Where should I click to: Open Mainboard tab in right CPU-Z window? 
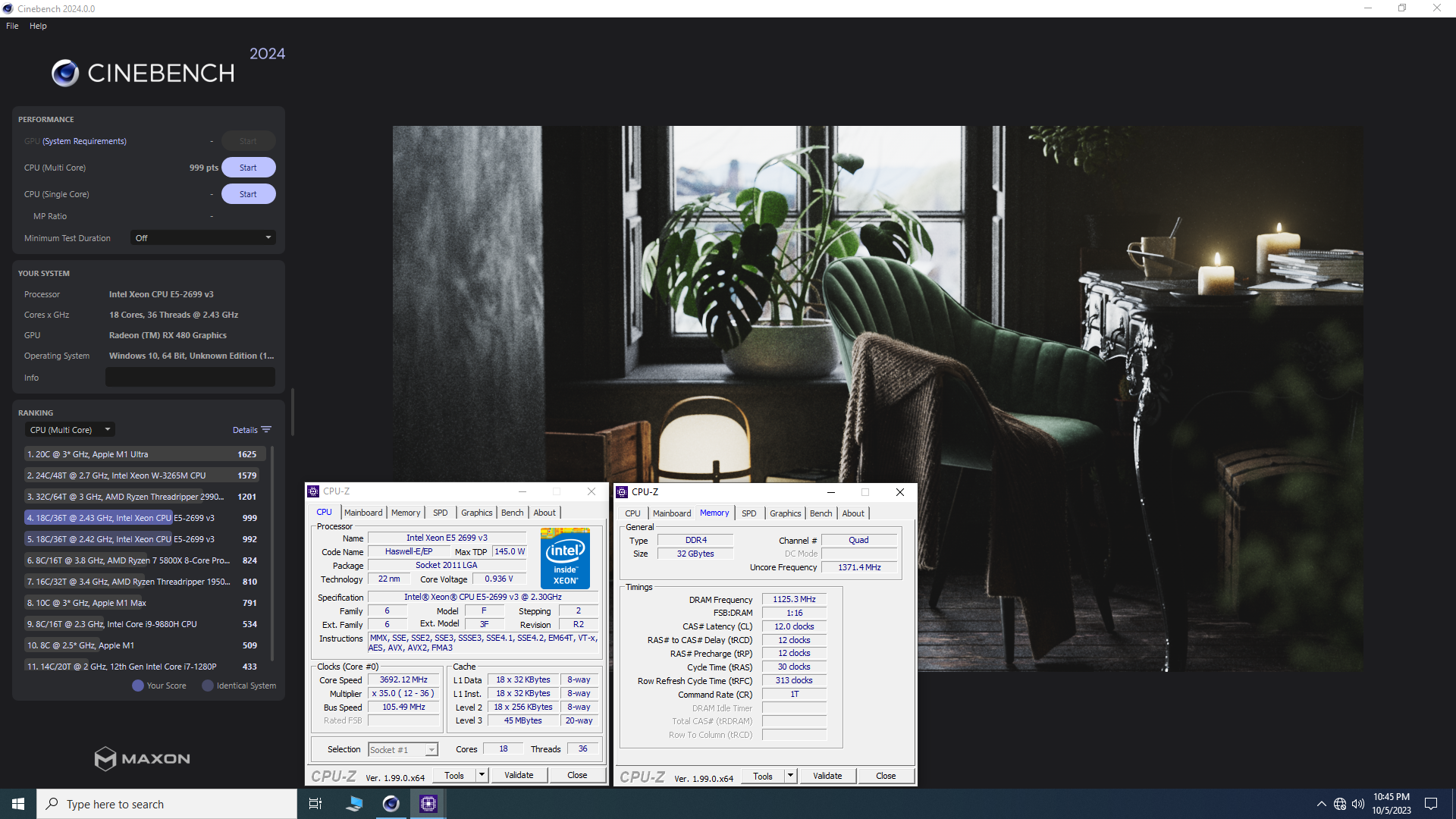(x=672, y=513)
